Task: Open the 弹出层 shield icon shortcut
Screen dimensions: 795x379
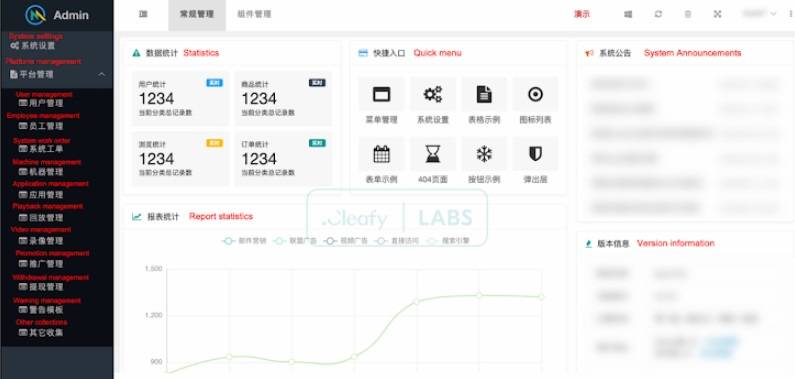Action: [x=535, y=154]
